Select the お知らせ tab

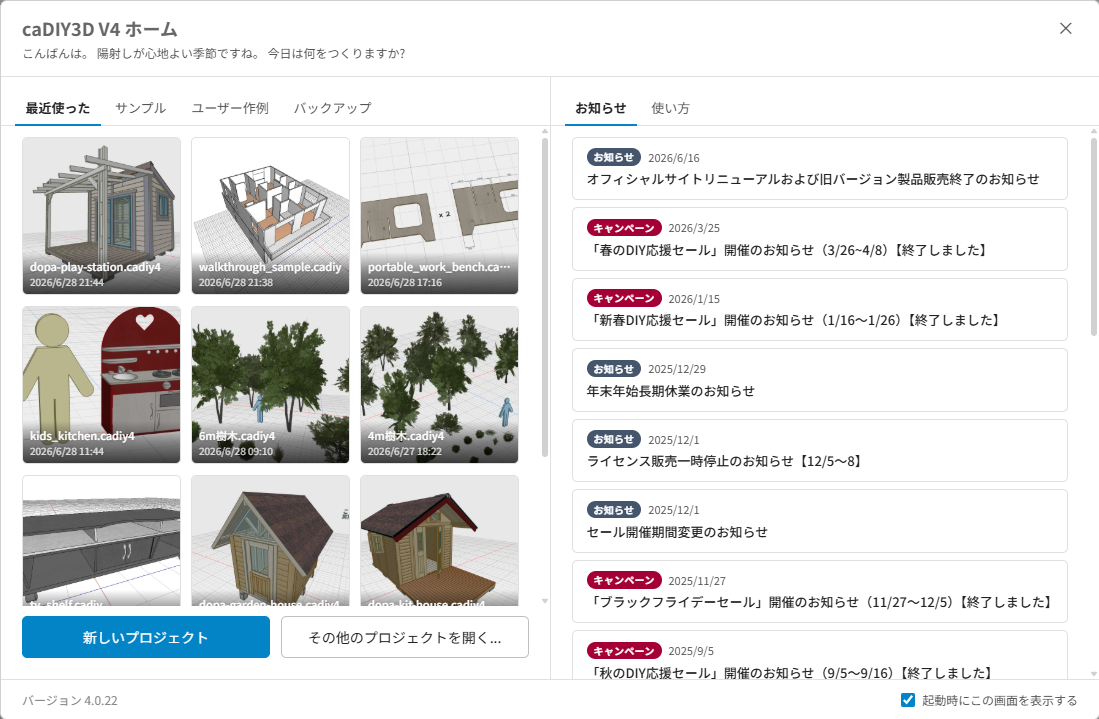pos(601,108)
